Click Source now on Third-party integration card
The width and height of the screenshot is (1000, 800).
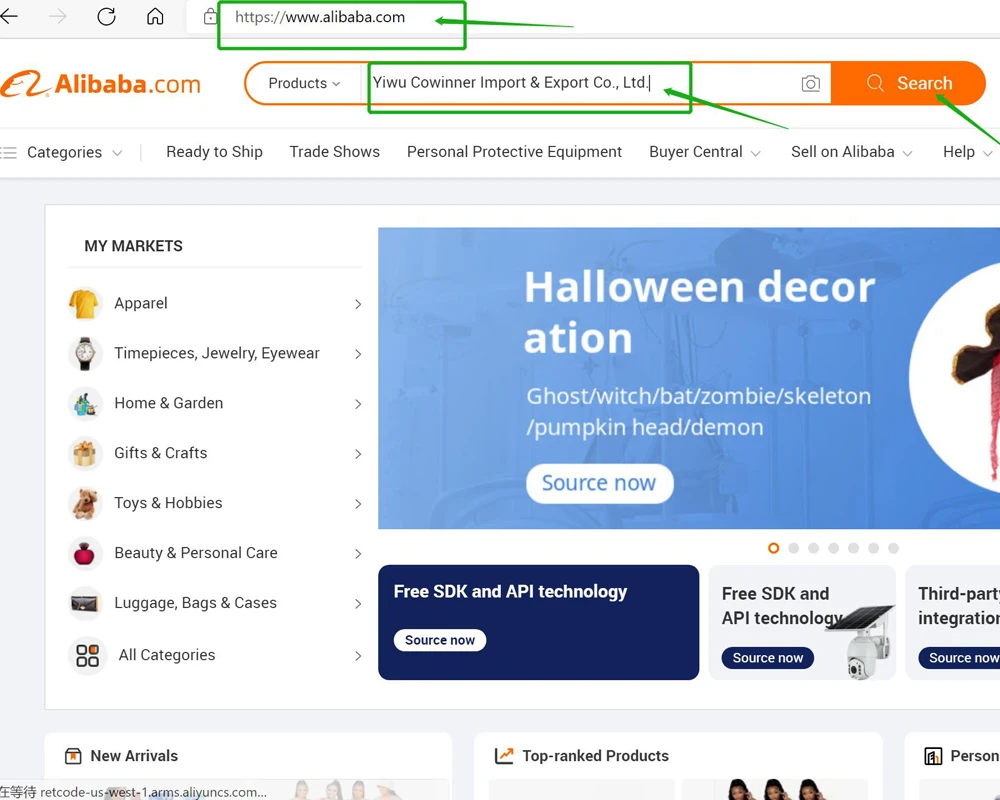click(x=959, y=658)
